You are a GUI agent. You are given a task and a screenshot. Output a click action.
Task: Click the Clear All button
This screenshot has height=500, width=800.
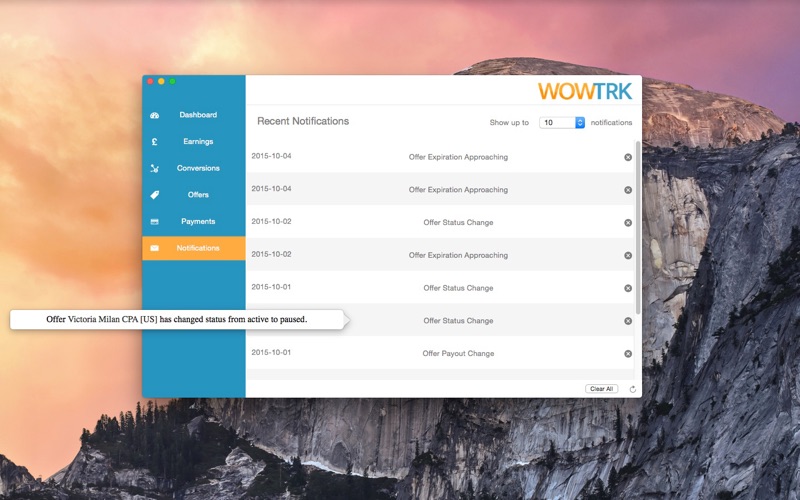(x=601, y=388)
